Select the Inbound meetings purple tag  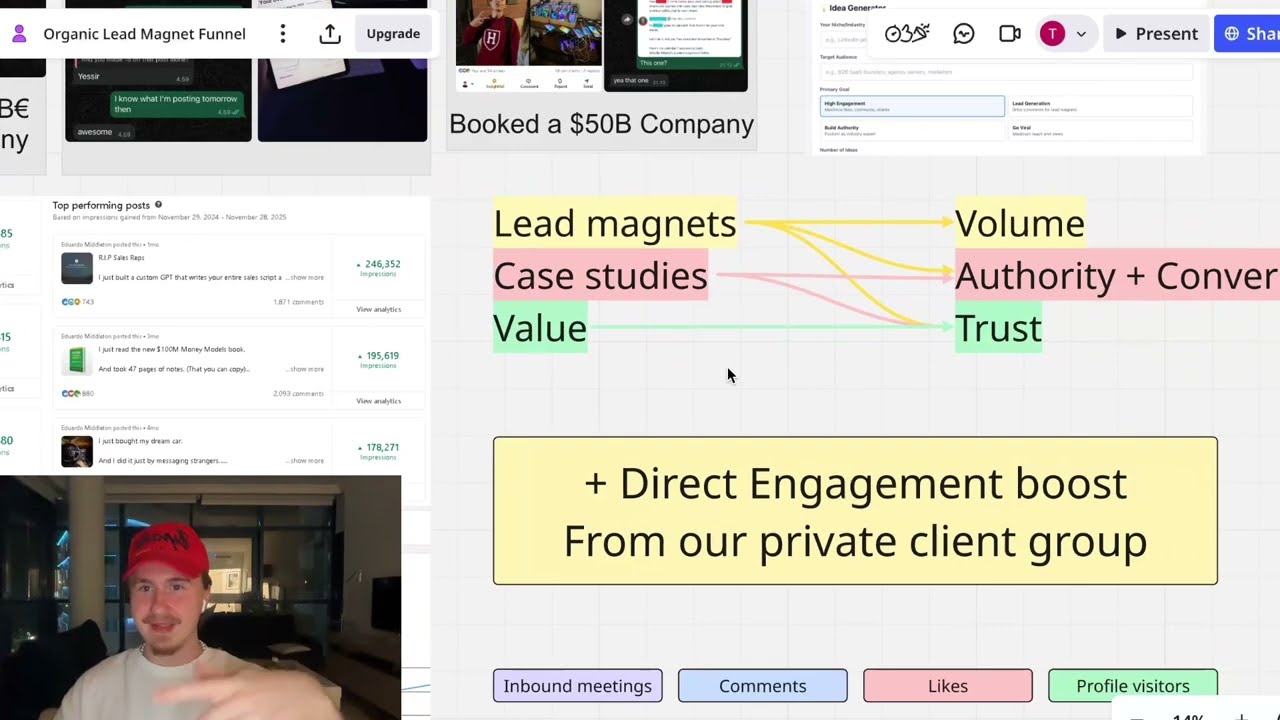coord(577,686)
